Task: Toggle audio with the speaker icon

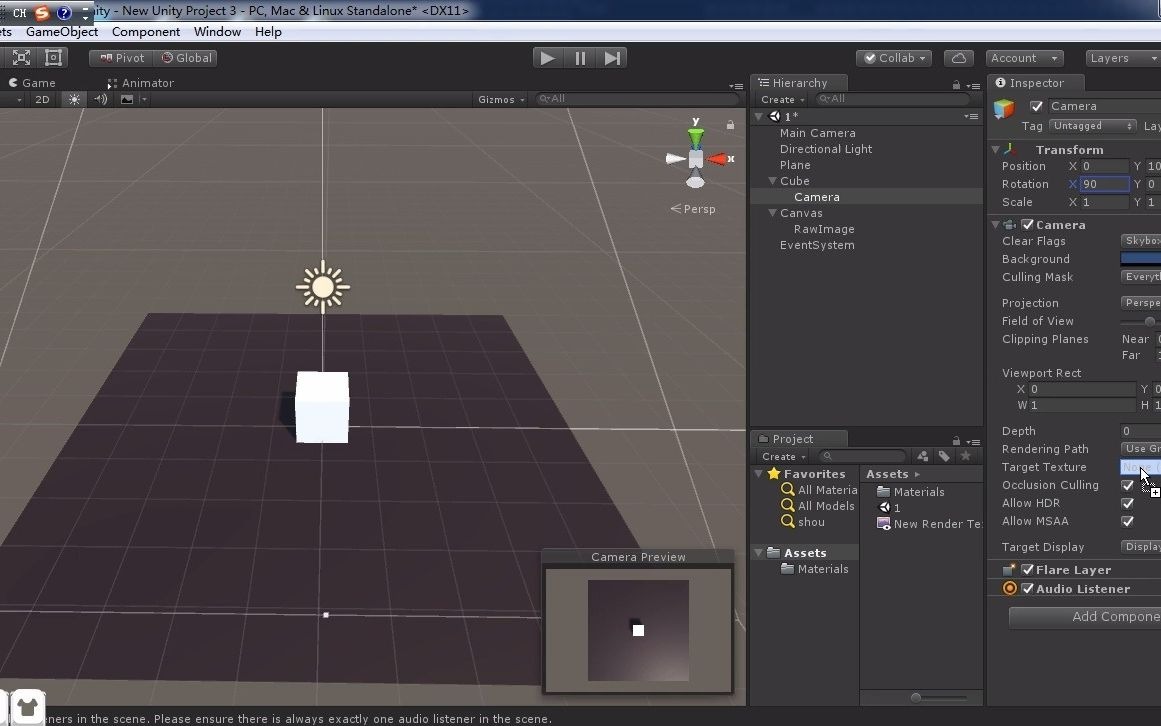Action: pyautogui.click(x=100, y=99)
